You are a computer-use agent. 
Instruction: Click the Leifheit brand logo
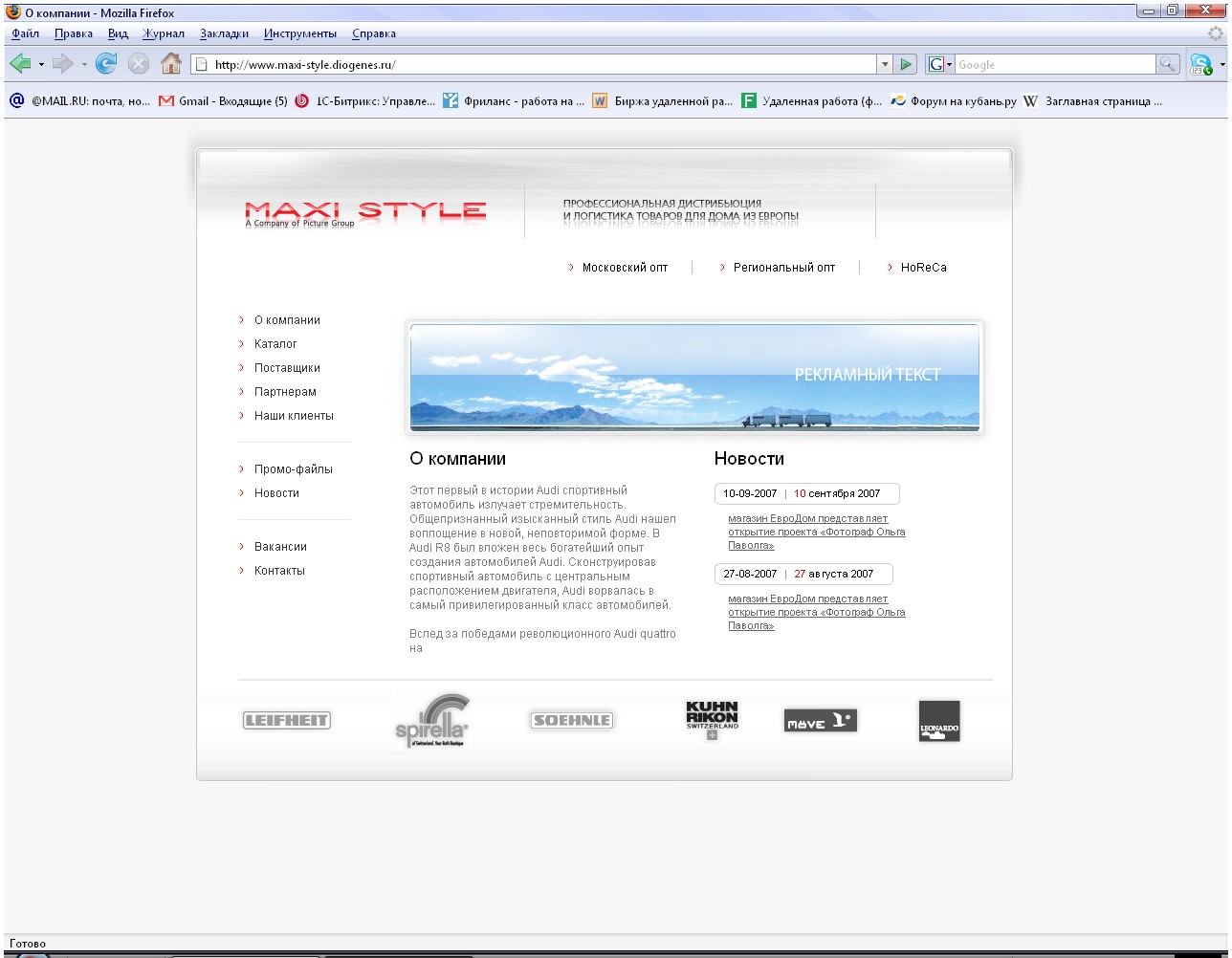(x=287, y=721)
